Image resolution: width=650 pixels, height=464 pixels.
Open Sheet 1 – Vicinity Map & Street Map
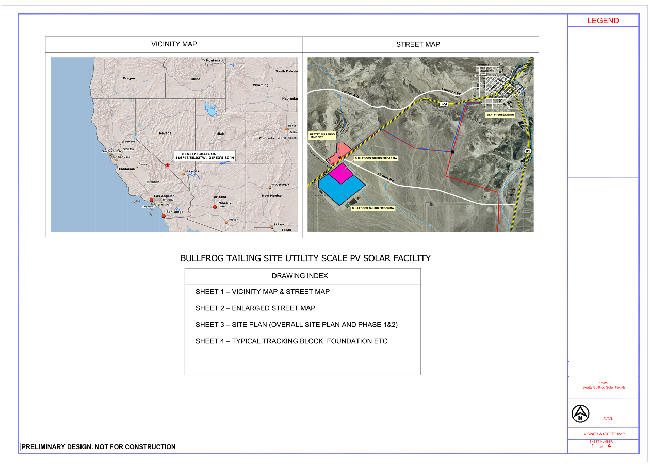pos(263,291)
